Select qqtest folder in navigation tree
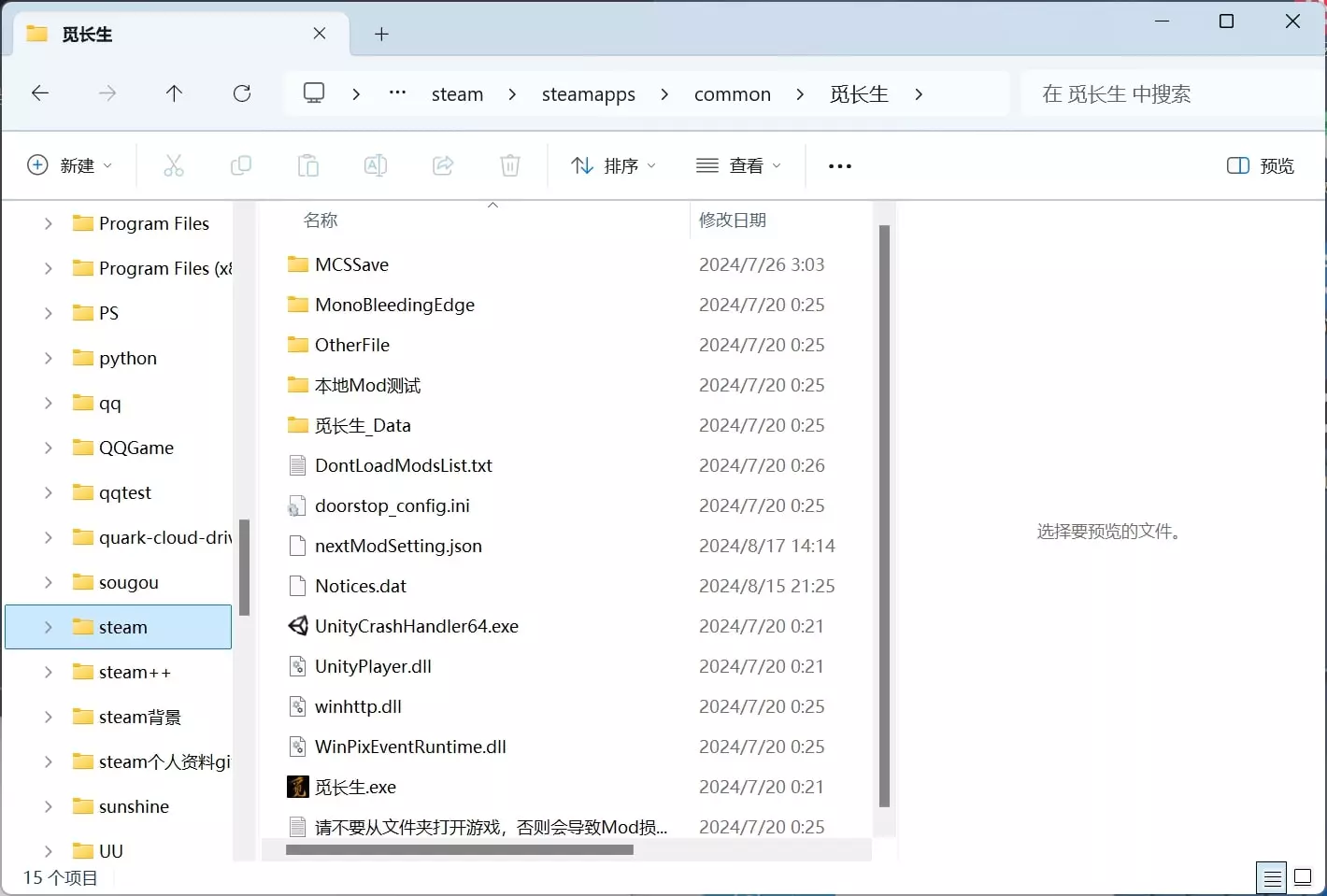 click(x=124, y=492)
